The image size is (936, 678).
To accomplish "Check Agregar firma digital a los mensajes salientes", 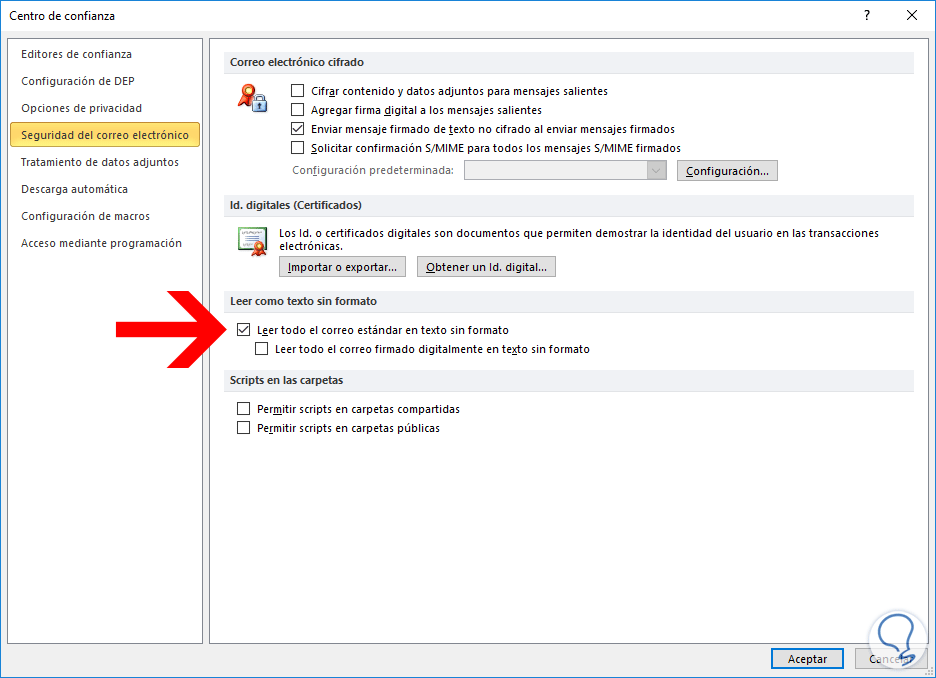I will pos(297,110).
